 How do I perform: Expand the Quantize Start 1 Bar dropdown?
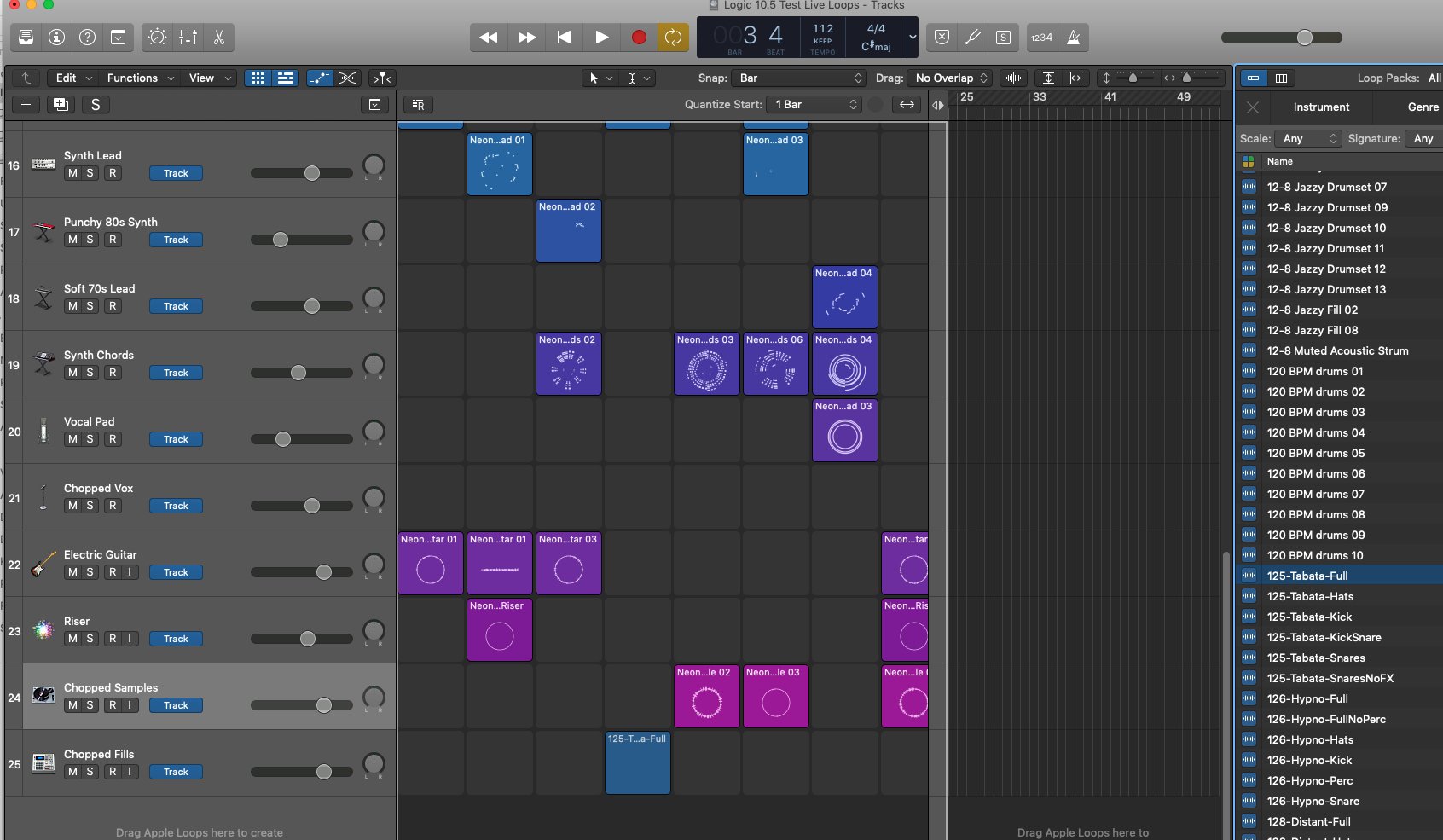[x=814, y=104]
